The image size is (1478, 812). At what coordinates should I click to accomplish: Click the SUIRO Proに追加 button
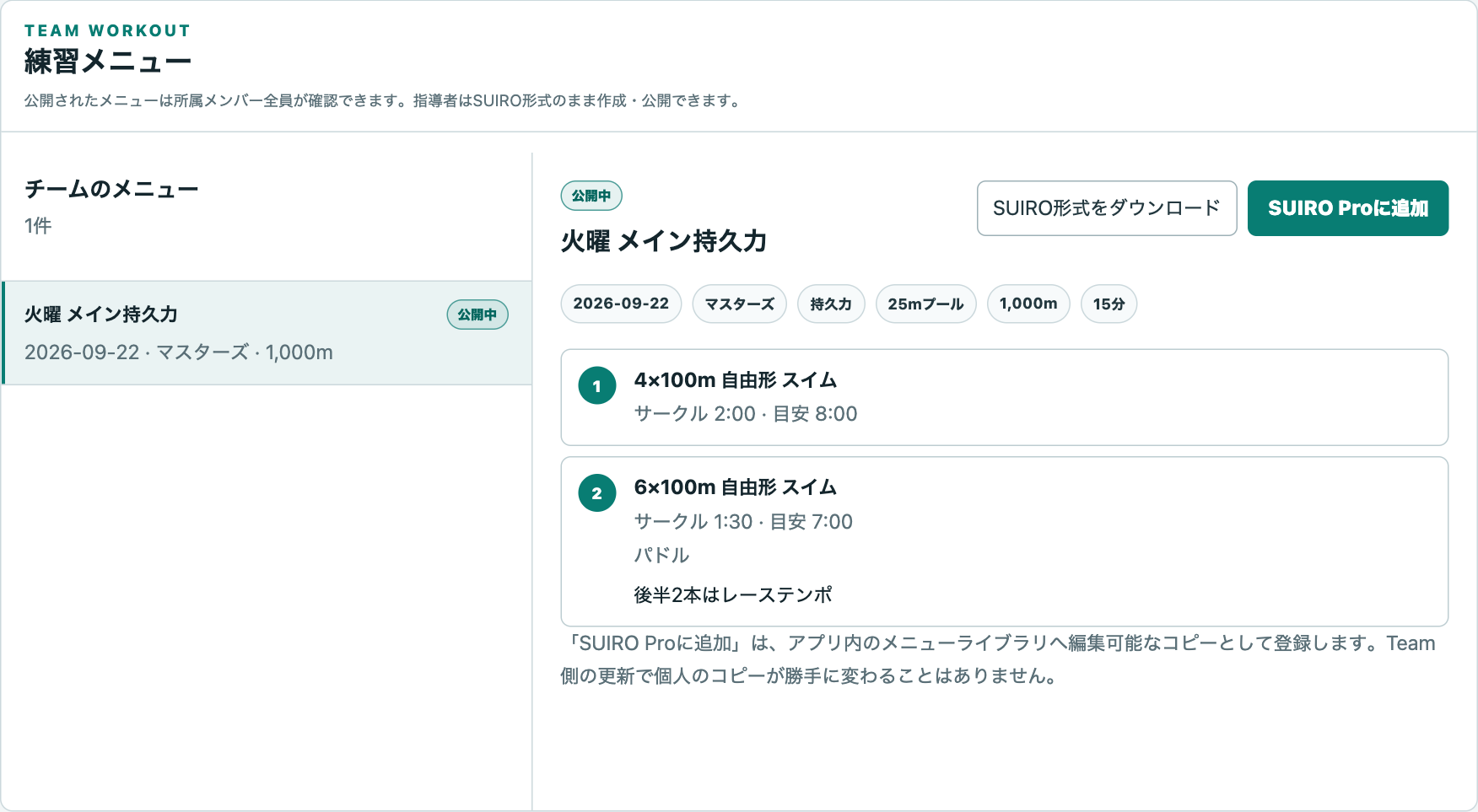(x=1348, y=208)
